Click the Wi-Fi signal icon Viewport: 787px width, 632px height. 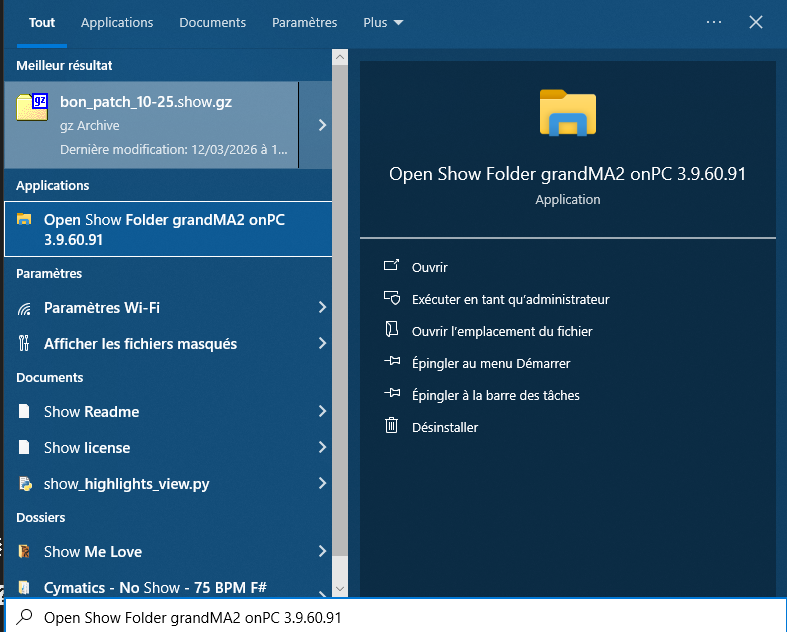[x=24, y=308]
